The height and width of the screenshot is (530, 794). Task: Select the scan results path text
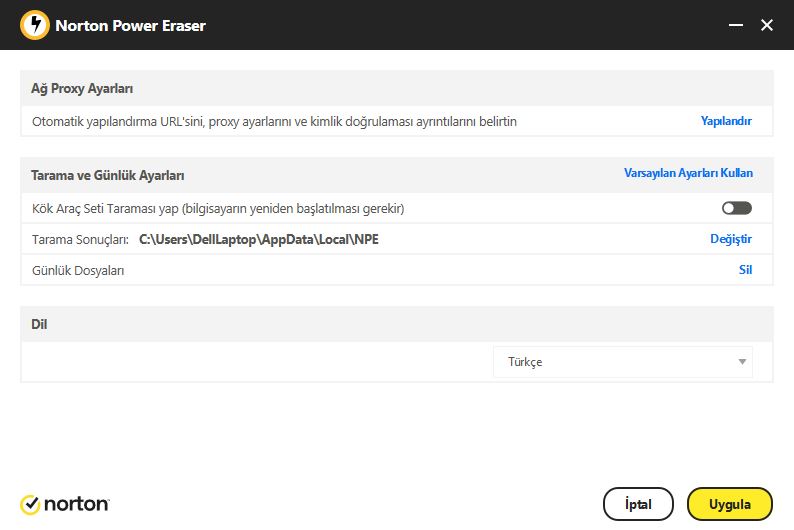[259, 239]
